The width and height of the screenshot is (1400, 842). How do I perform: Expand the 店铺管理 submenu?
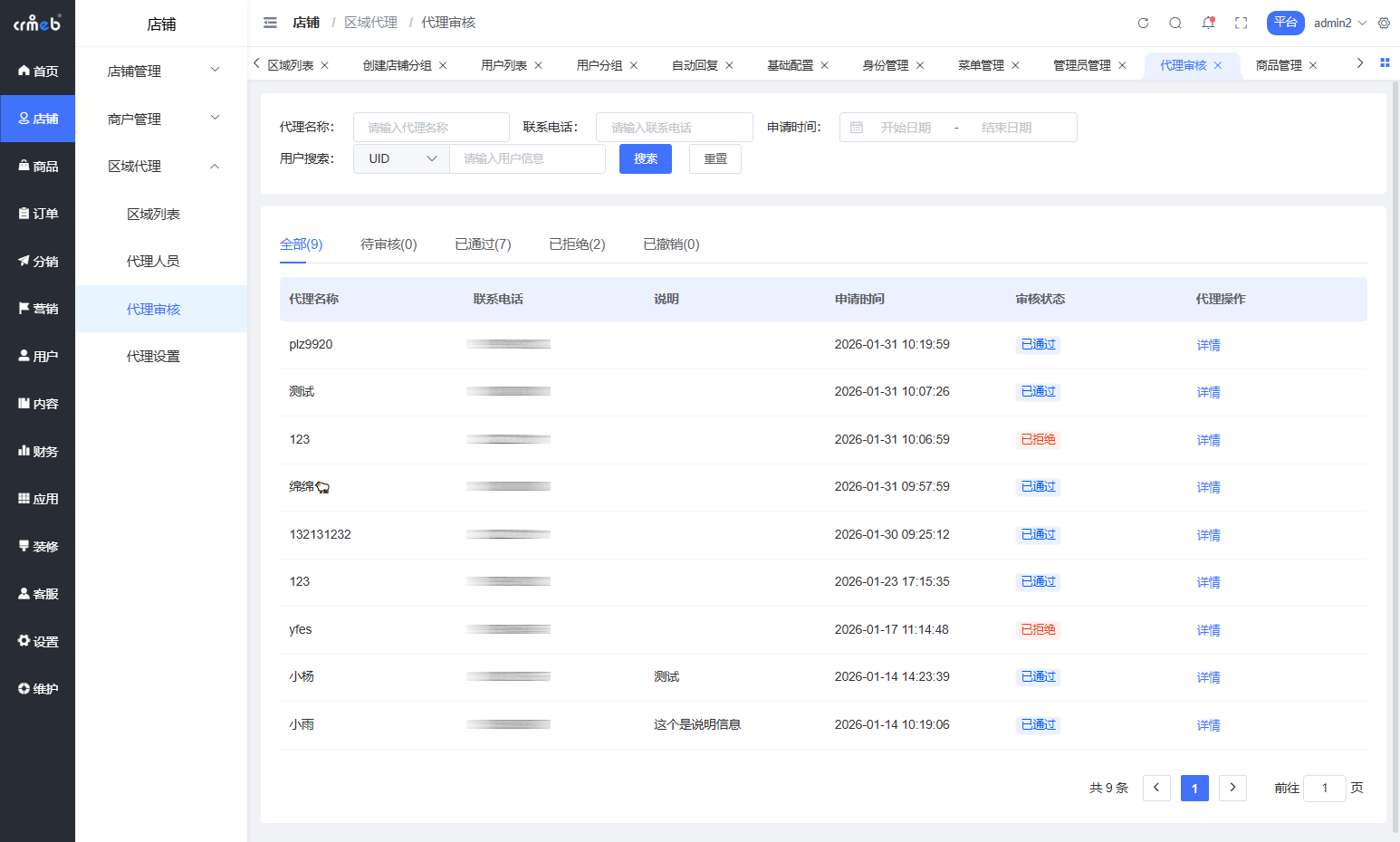click(x=161, y=71)
